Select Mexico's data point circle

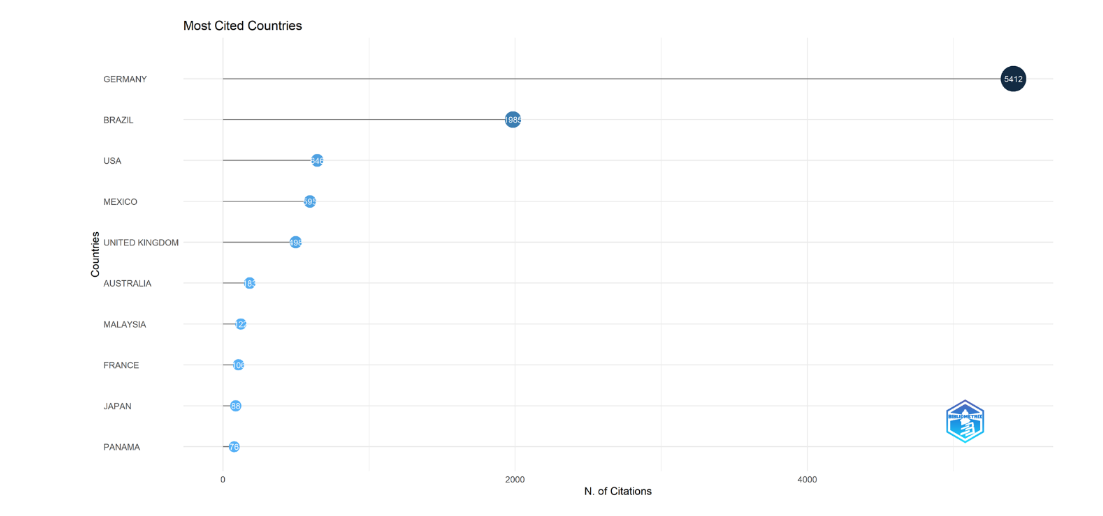310,202
